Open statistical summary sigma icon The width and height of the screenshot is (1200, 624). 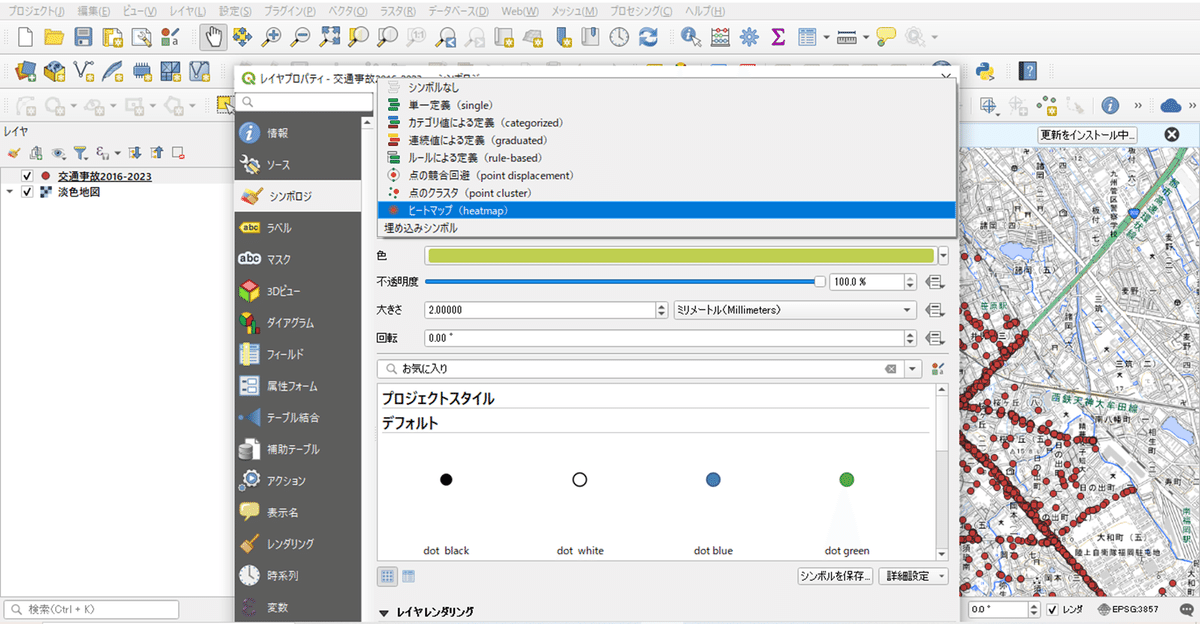click(777, 37)
